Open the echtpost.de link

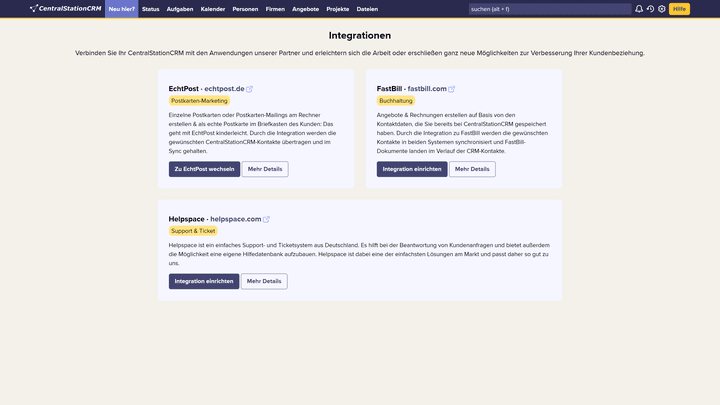(224, 89)
